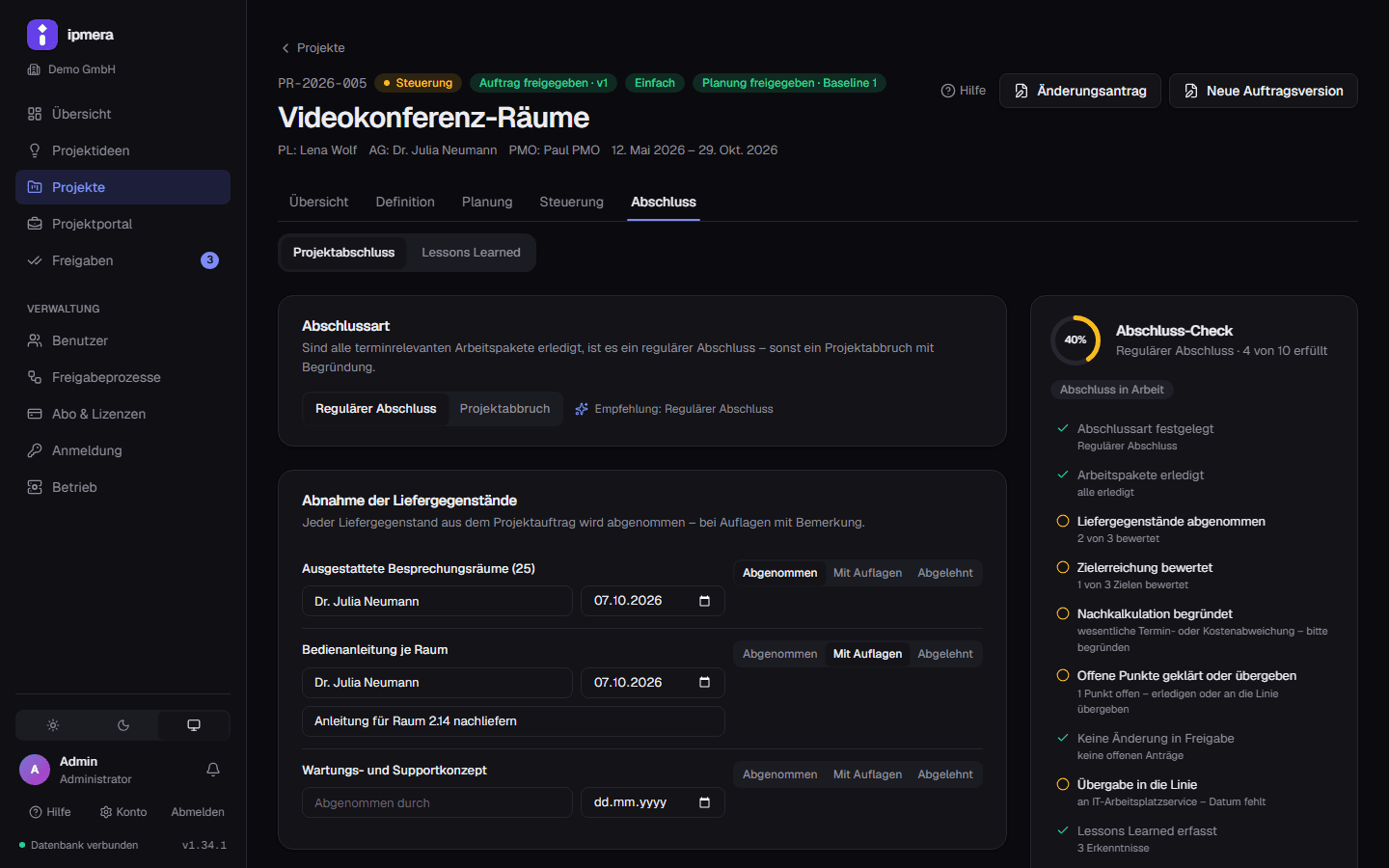The image size is (1389, 868).
Task: Select system theme monitor icon
Action: click(x=194, y=725)
